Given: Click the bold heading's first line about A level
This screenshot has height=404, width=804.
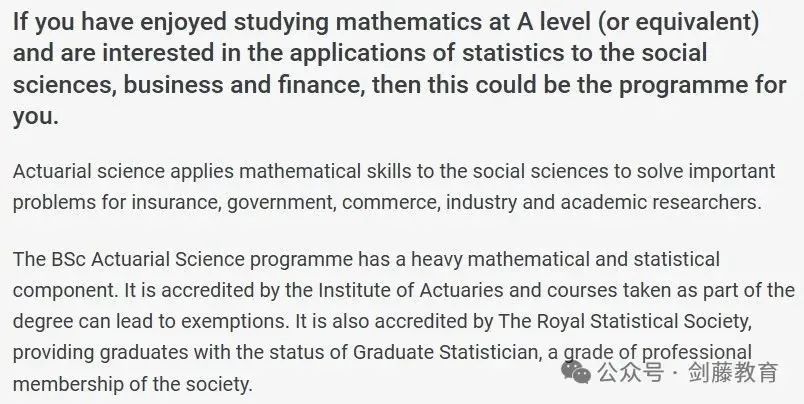Looking at the screenshot, I should [386, 23].
